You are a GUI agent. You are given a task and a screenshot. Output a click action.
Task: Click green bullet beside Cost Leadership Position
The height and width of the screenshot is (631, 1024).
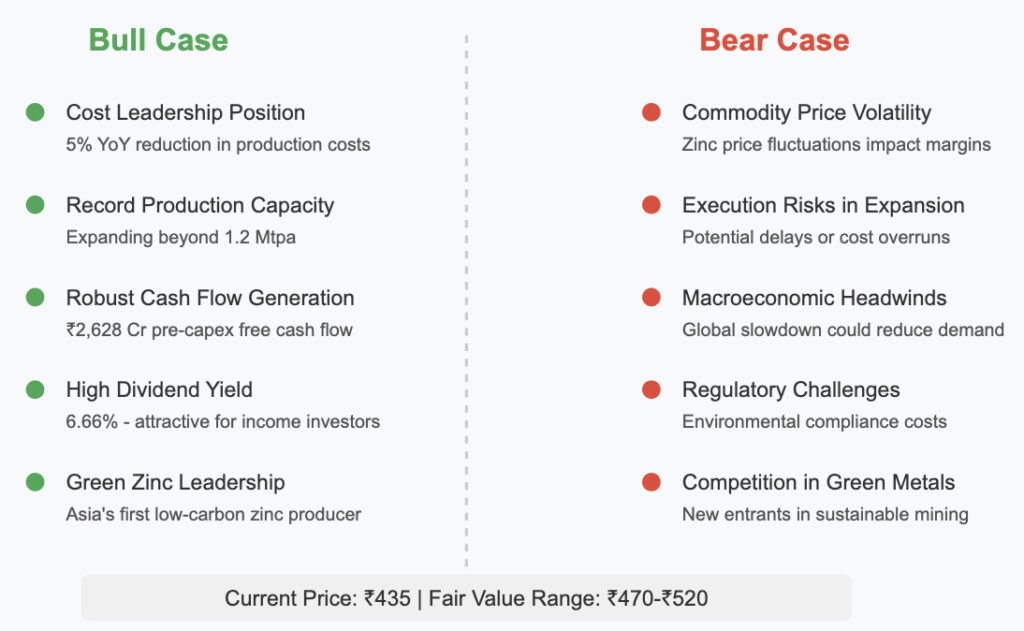point(35,112)
